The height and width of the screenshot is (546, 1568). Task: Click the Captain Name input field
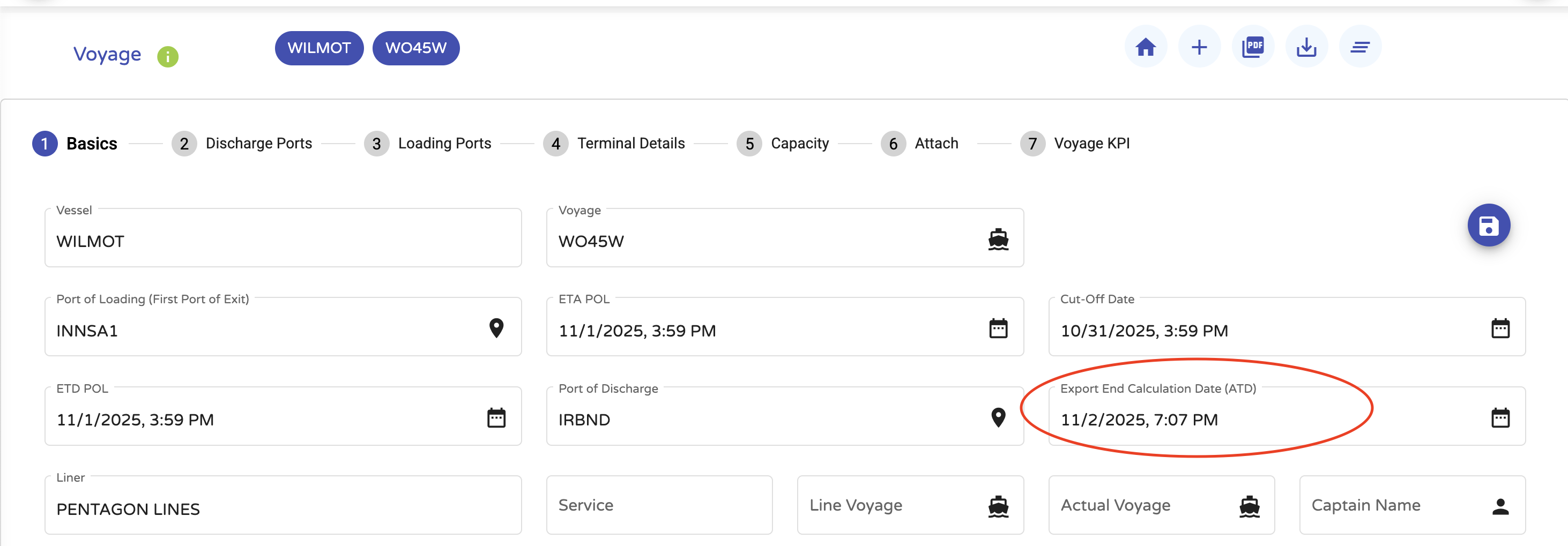[x=1394, y=505]
